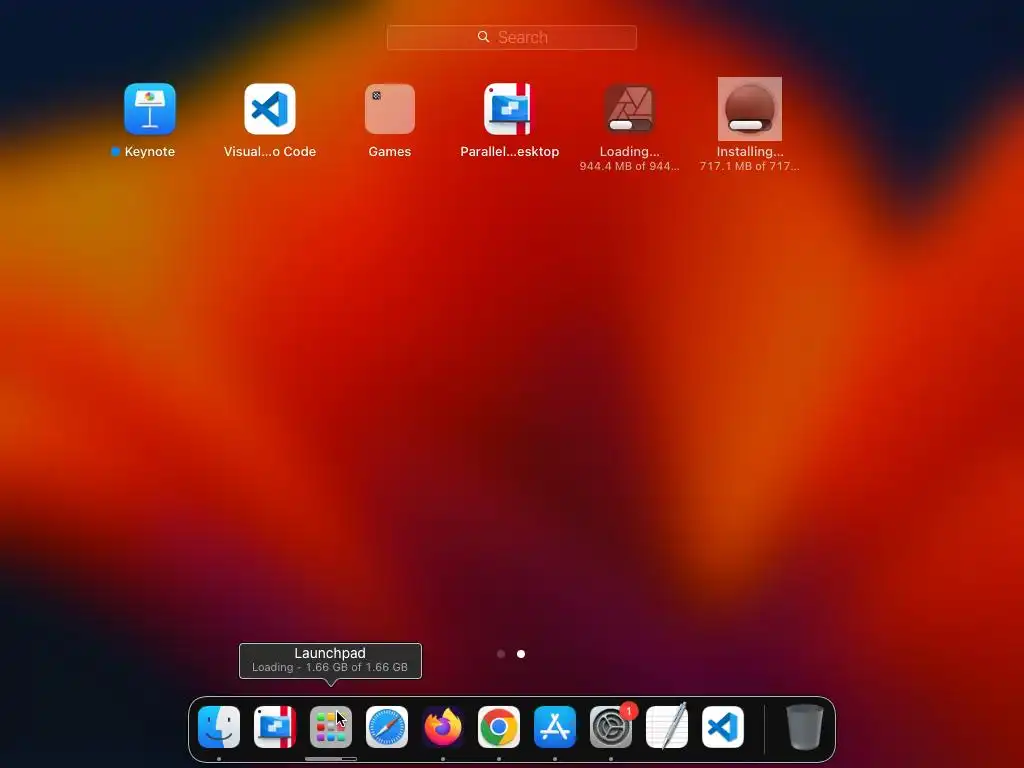Go to the first Launchpad page dot
The image size is (1024, 768).
[x=501, y=654]
